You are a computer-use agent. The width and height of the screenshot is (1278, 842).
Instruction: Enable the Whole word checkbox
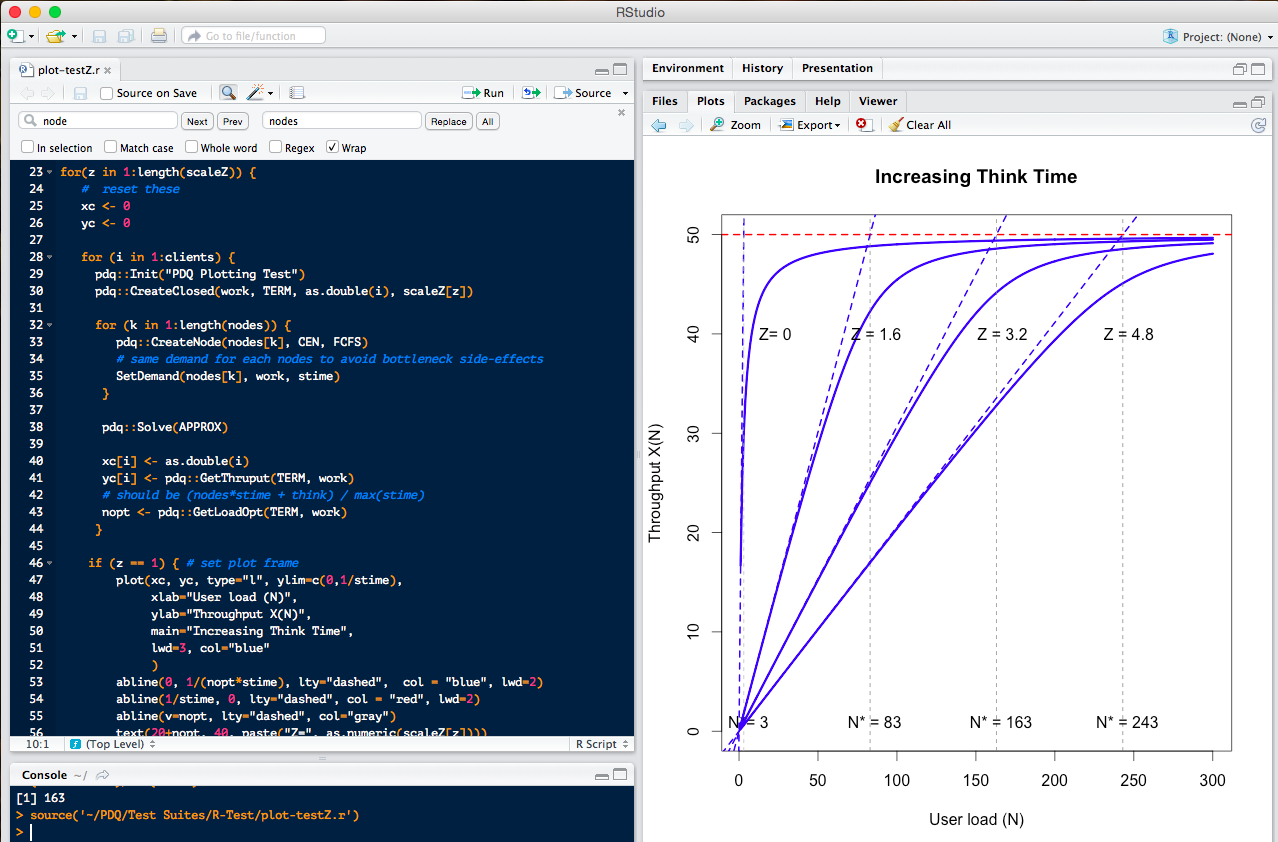click(x=192, y=147)
